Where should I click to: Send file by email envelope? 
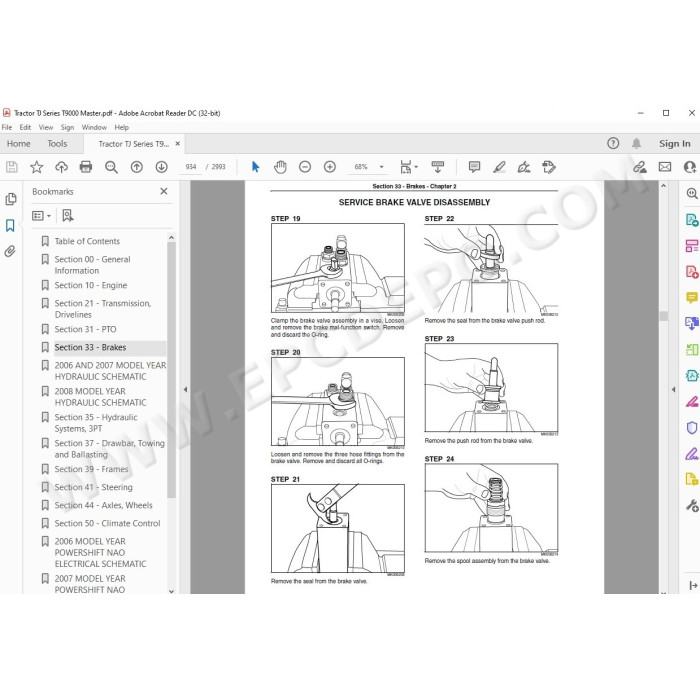pos(665,167)
